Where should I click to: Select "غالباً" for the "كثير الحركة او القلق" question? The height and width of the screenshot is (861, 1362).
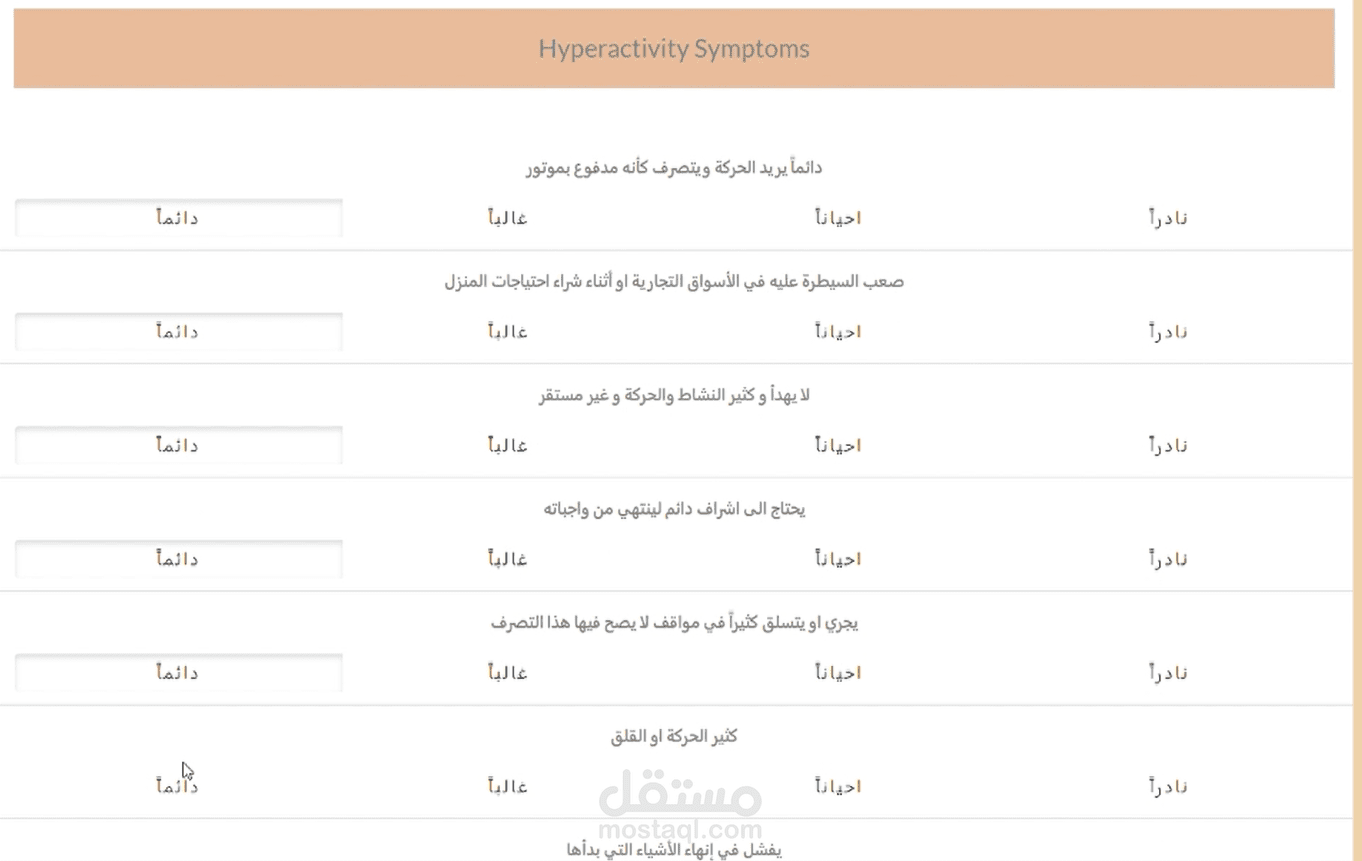[x=507, y=786]
